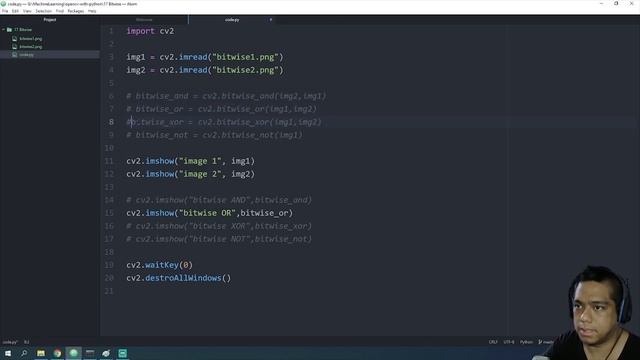Switch to the code.py editor tab
Image resolution: width=640 pixels, height=360 pixels.
pos(232,20)
